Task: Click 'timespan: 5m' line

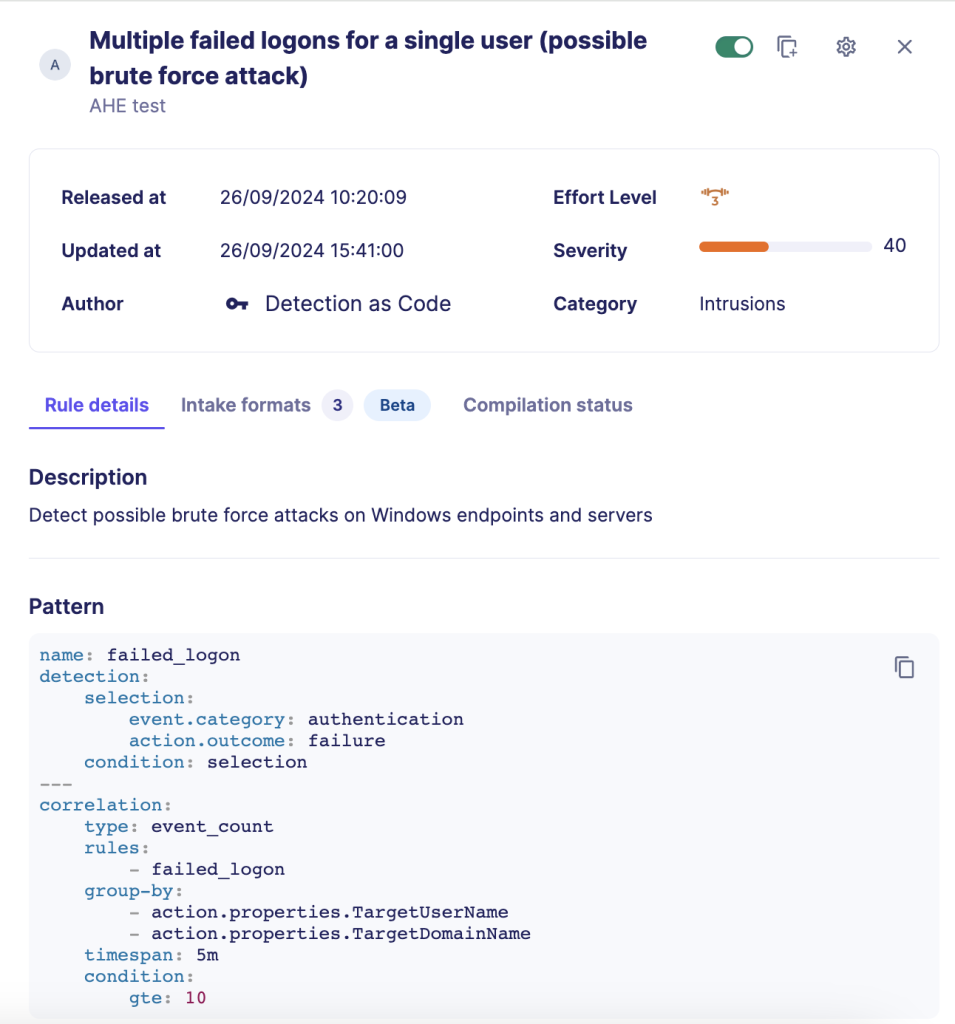Action: tap(151, 955)
